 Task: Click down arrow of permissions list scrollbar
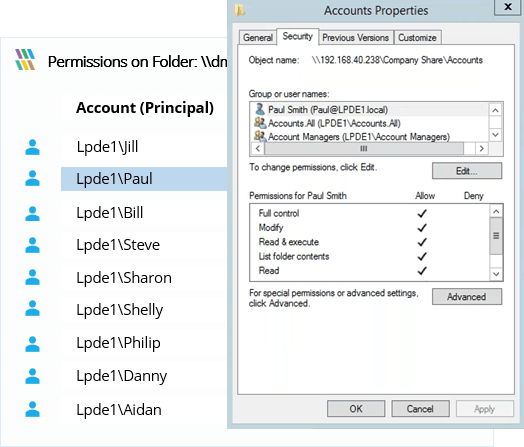[496, 274]
